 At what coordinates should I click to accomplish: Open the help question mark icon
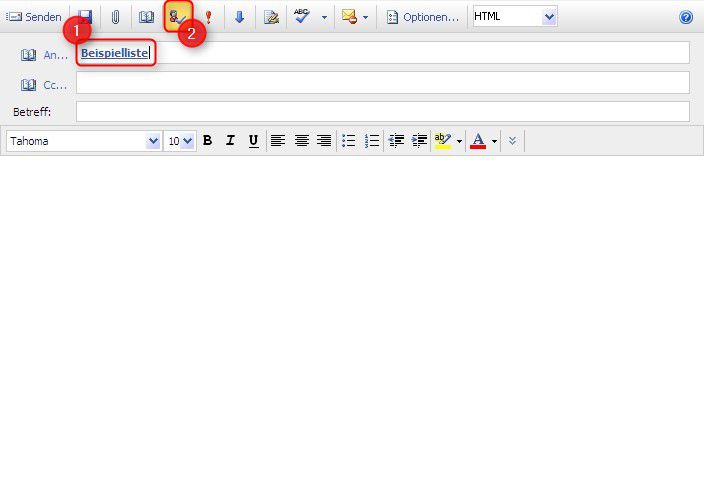[x=686, y=17]
